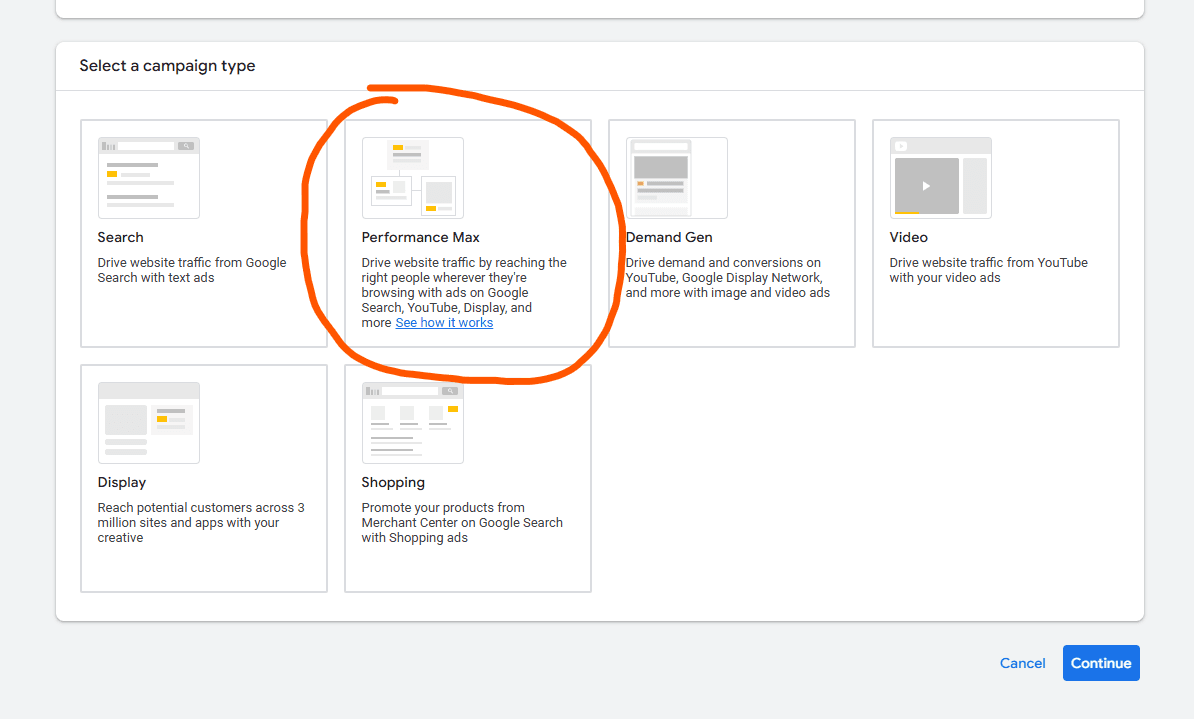Click the Cancel button
Screen dimensions: 1194x719
(1022, 663)
